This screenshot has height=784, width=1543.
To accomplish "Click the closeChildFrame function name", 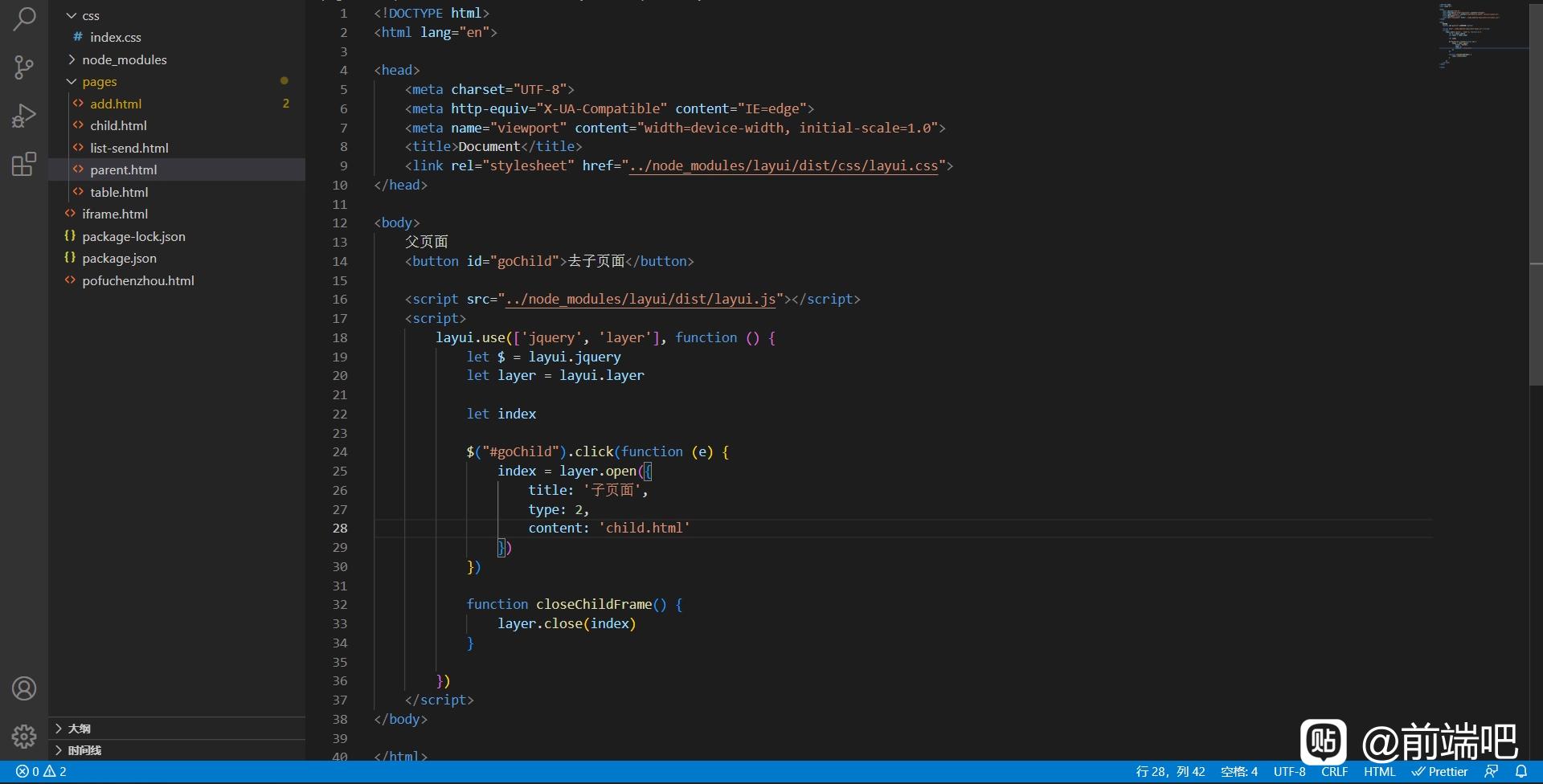I will pyautogui.click(x=594, y=604).
